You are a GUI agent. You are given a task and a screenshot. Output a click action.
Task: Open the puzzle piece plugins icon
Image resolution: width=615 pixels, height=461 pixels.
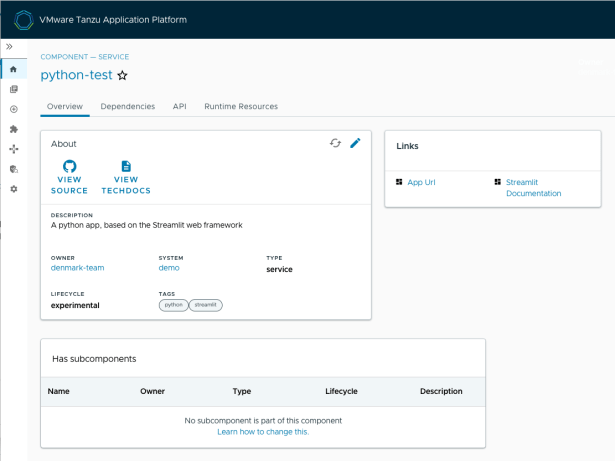pyautogui.click(x=14, y=129)
